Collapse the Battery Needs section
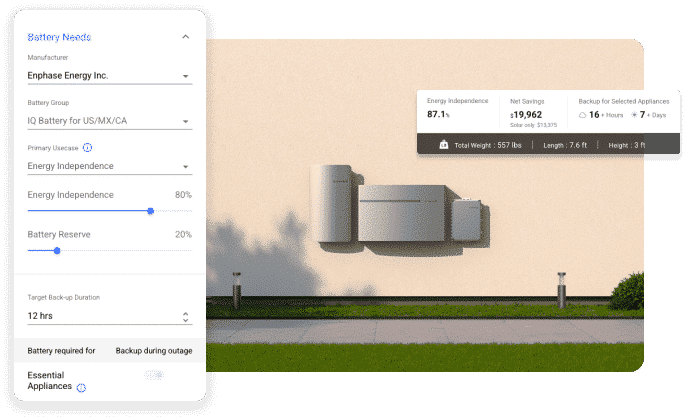684x419 pixels. coord(185,37)
